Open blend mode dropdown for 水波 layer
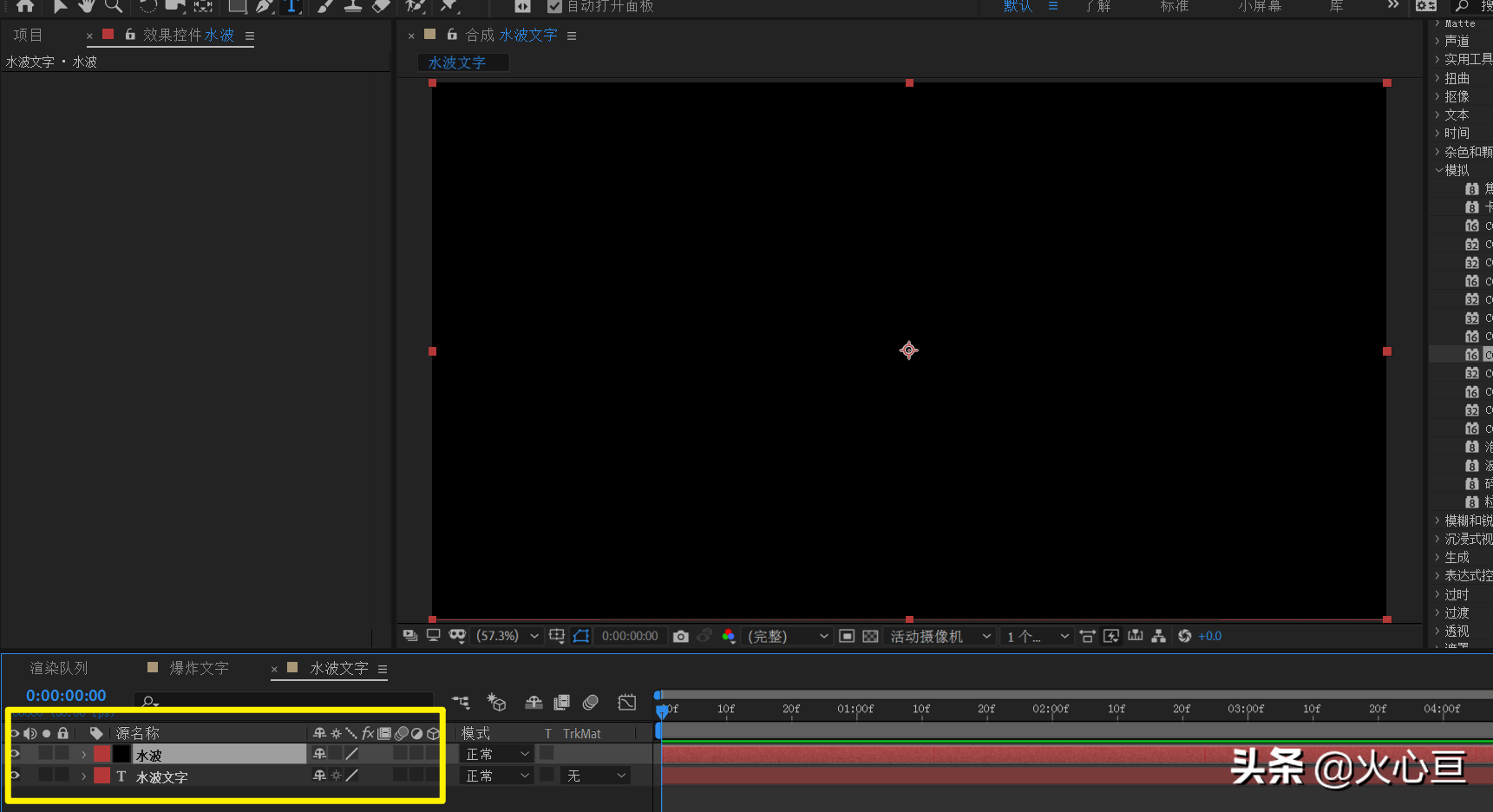Viewport: 1493px width, 812px height. point(497,754)
